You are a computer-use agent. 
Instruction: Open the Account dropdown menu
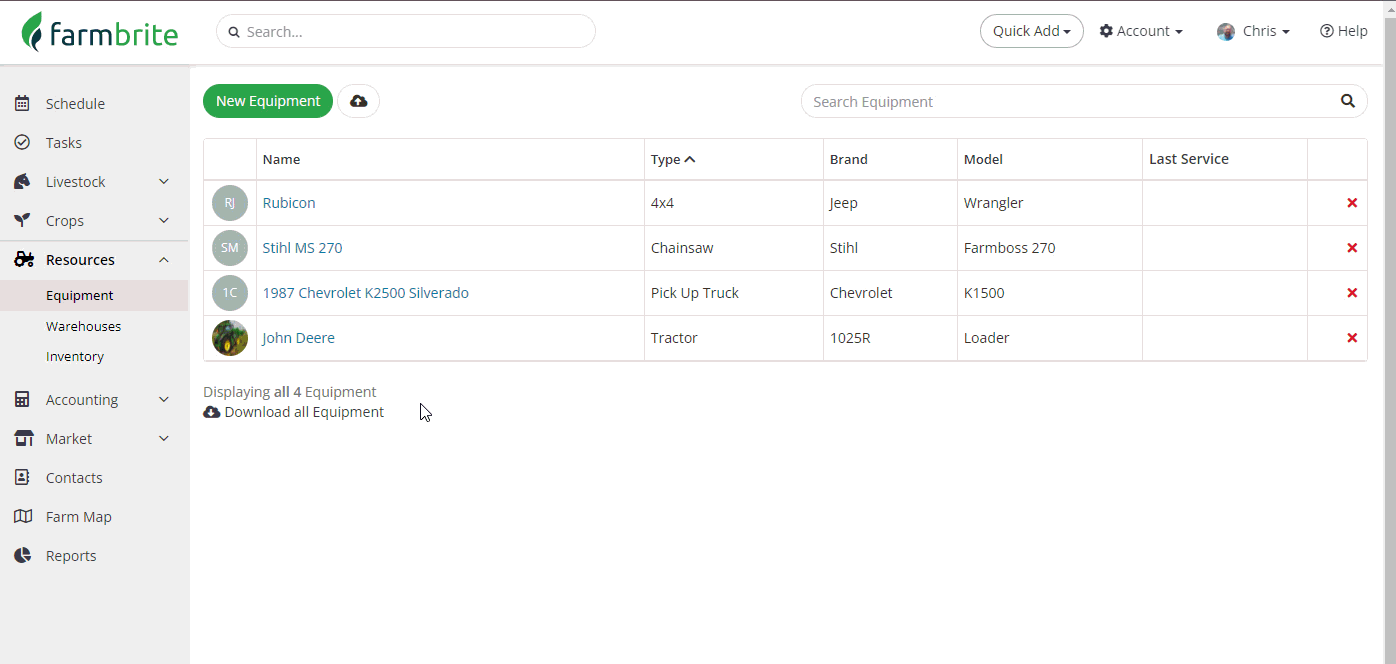(1141, 31)
